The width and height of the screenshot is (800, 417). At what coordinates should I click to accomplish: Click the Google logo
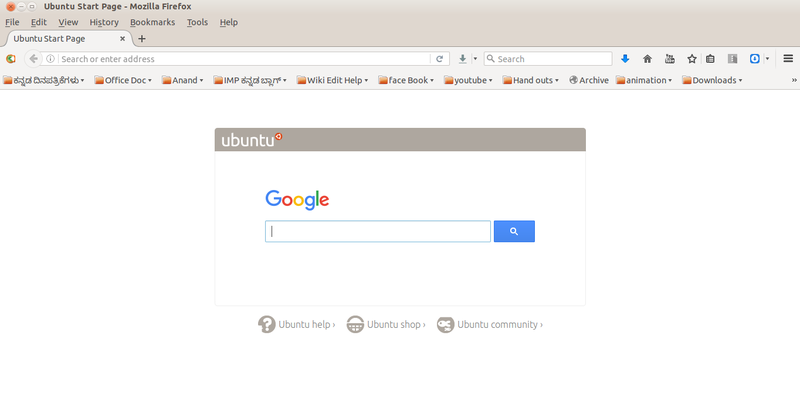[297, 200]
